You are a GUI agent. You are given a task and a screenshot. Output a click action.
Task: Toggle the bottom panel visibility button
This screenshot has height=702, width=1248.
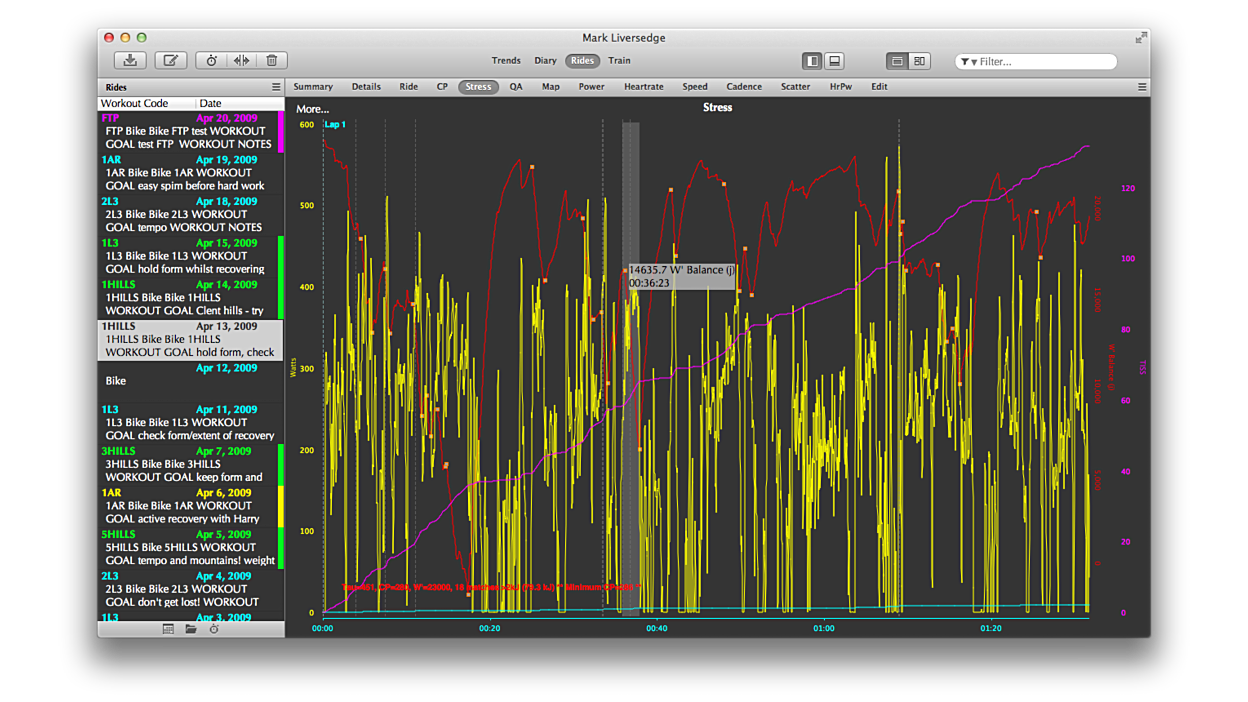834,61
